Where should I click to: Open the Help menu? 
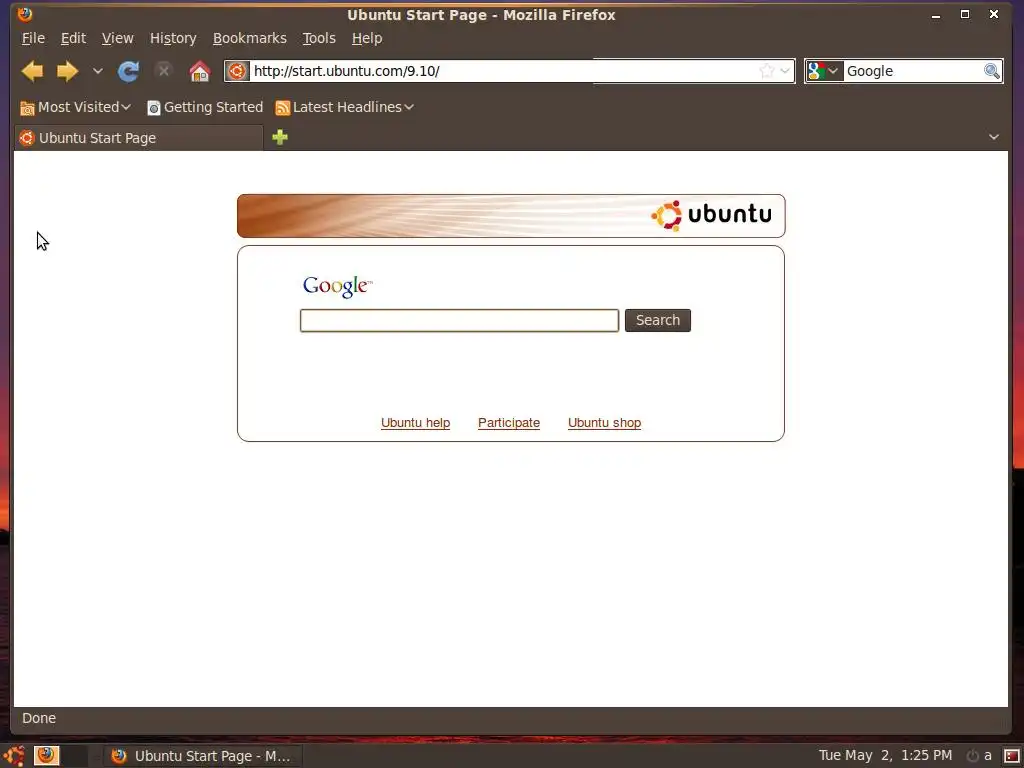click(367, 38)
